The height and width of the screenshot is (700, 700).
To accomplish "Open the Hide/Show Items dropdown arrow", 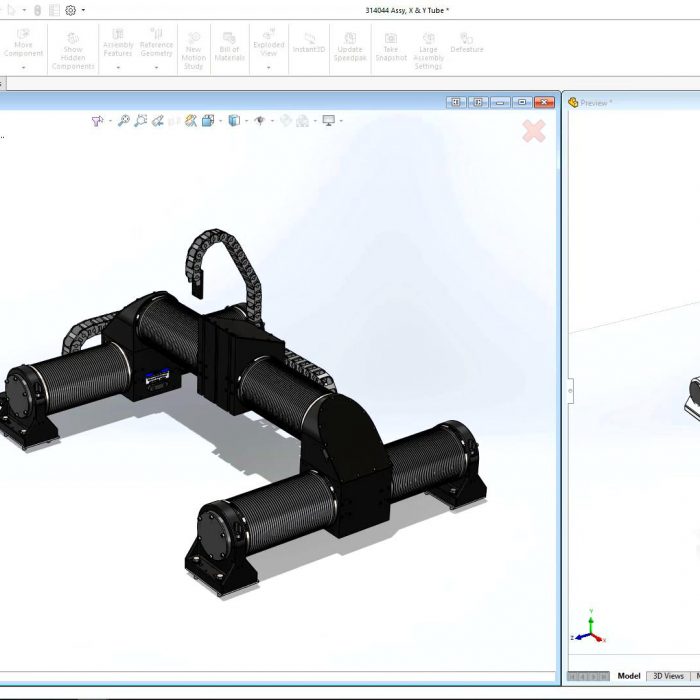I will pyautogui.click(x=272, y=121).
